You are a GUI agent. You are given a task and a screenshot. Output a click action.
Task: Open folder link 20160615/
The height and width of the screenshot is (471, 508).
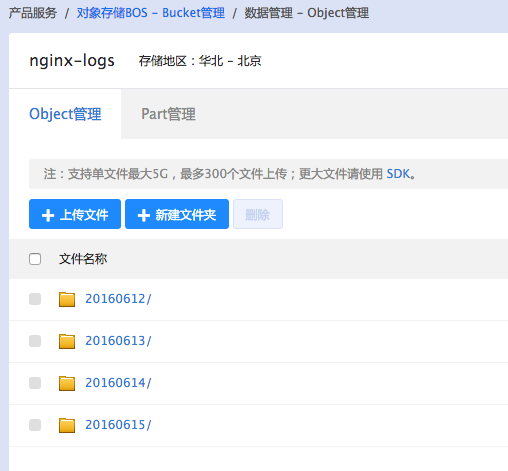click(x=118, y=425)
